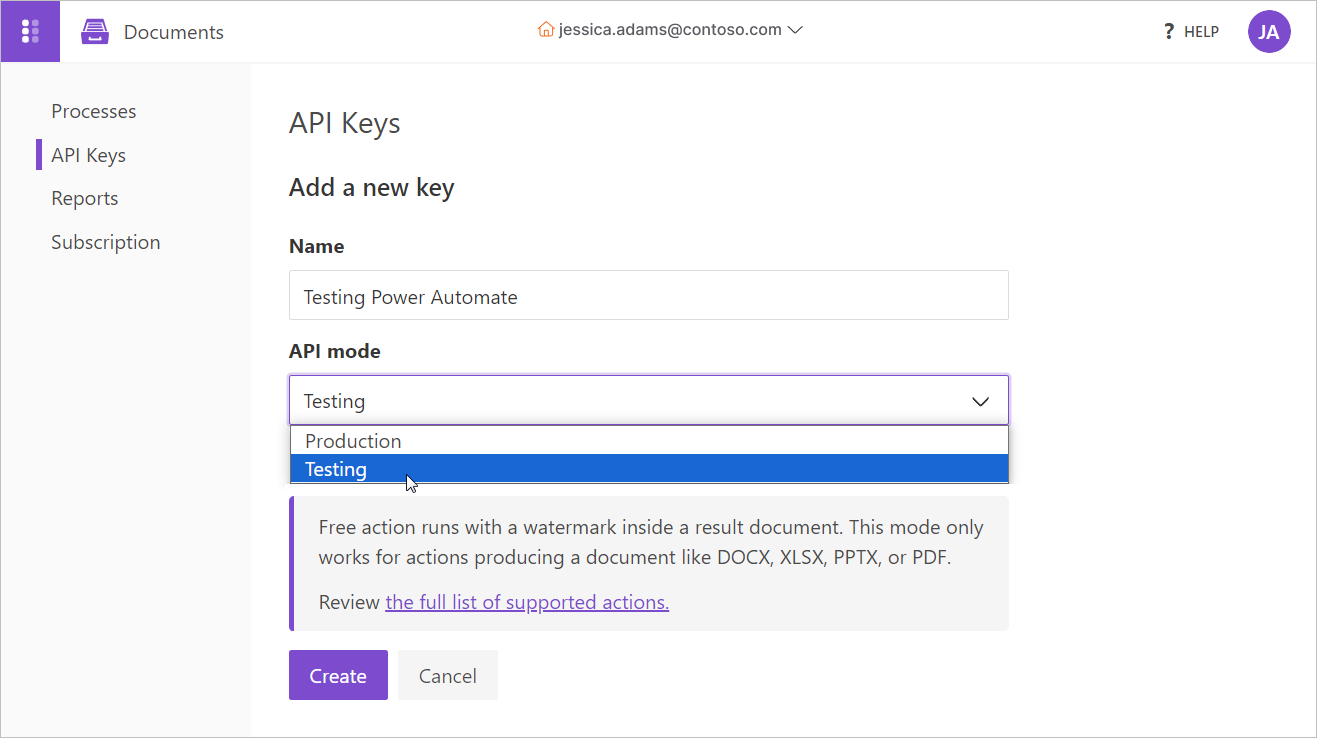Navigate to Reports page
This screenshot has height=738, width=1317.
(85, 198)
